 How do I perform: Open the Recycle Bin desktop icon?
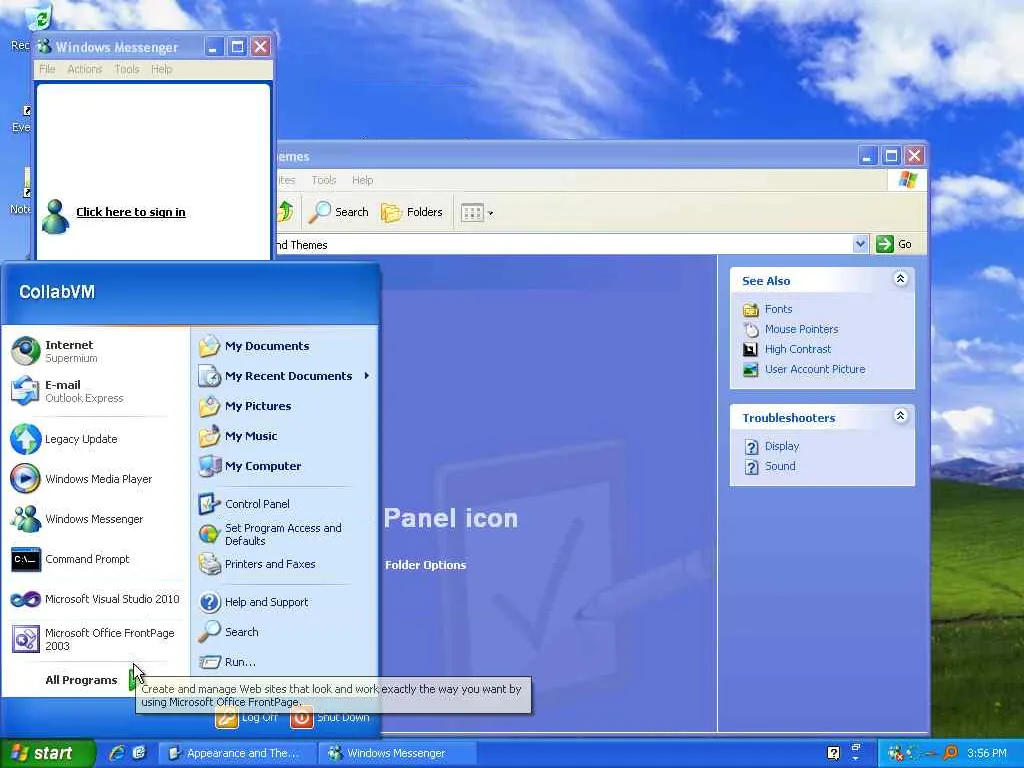pyautogui.click(x=39, y=18)
